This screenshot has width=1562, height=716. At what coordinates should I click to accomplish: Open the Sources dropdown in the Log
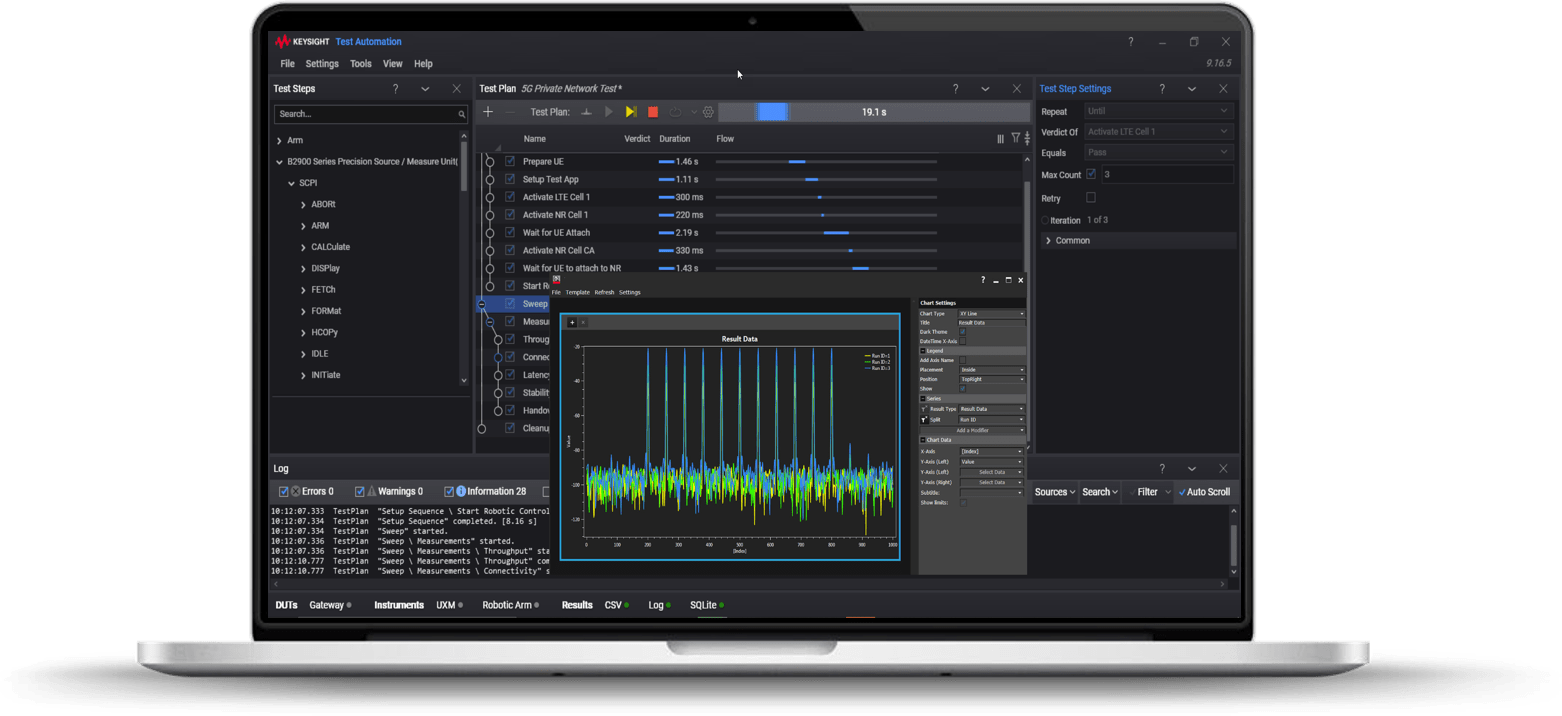point(1055,492)
